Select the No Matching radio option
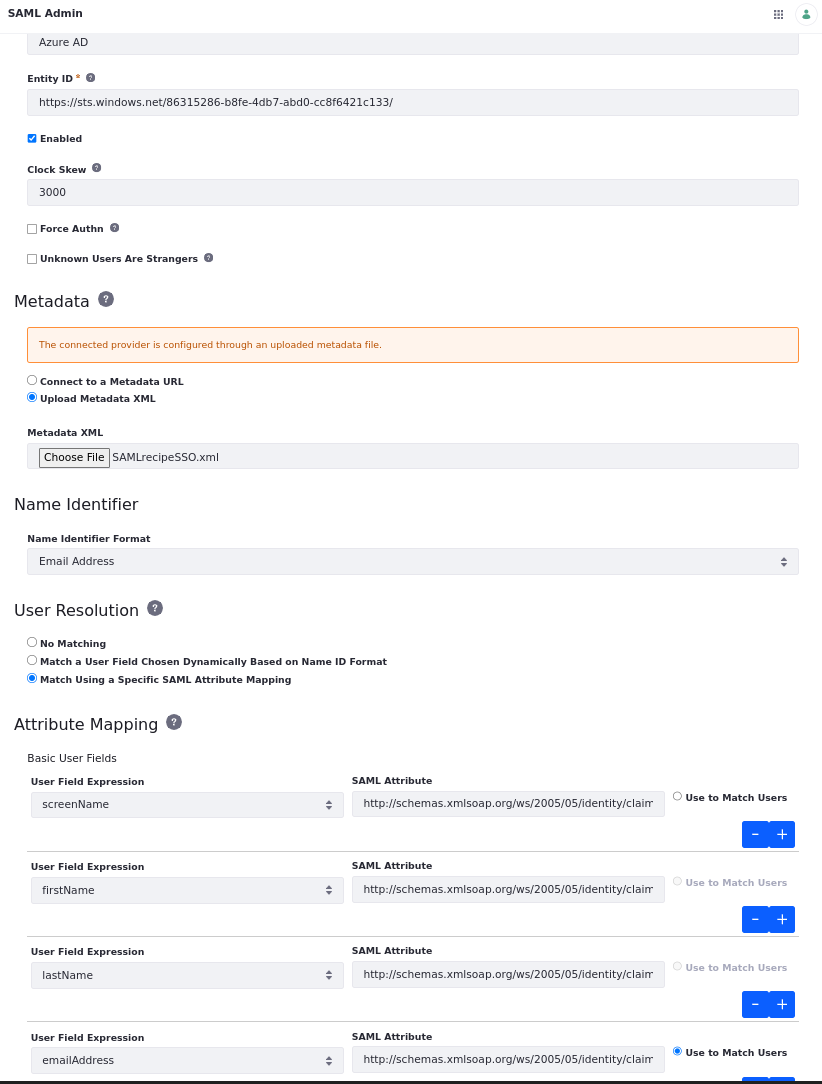 tap(32, 642)
